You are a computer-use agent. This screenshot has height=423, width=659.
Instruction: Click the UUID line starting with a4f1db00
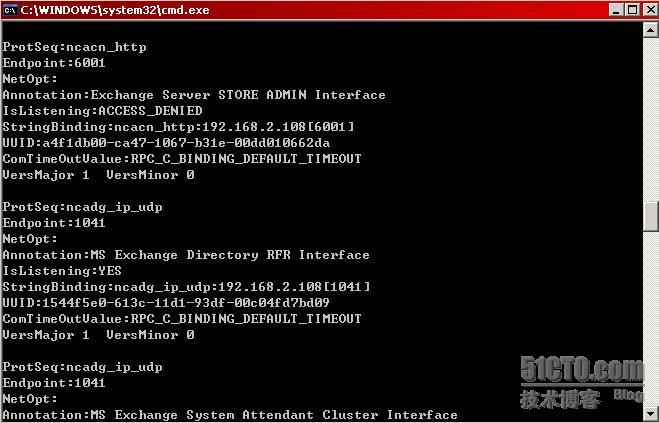tap(166, 143)
